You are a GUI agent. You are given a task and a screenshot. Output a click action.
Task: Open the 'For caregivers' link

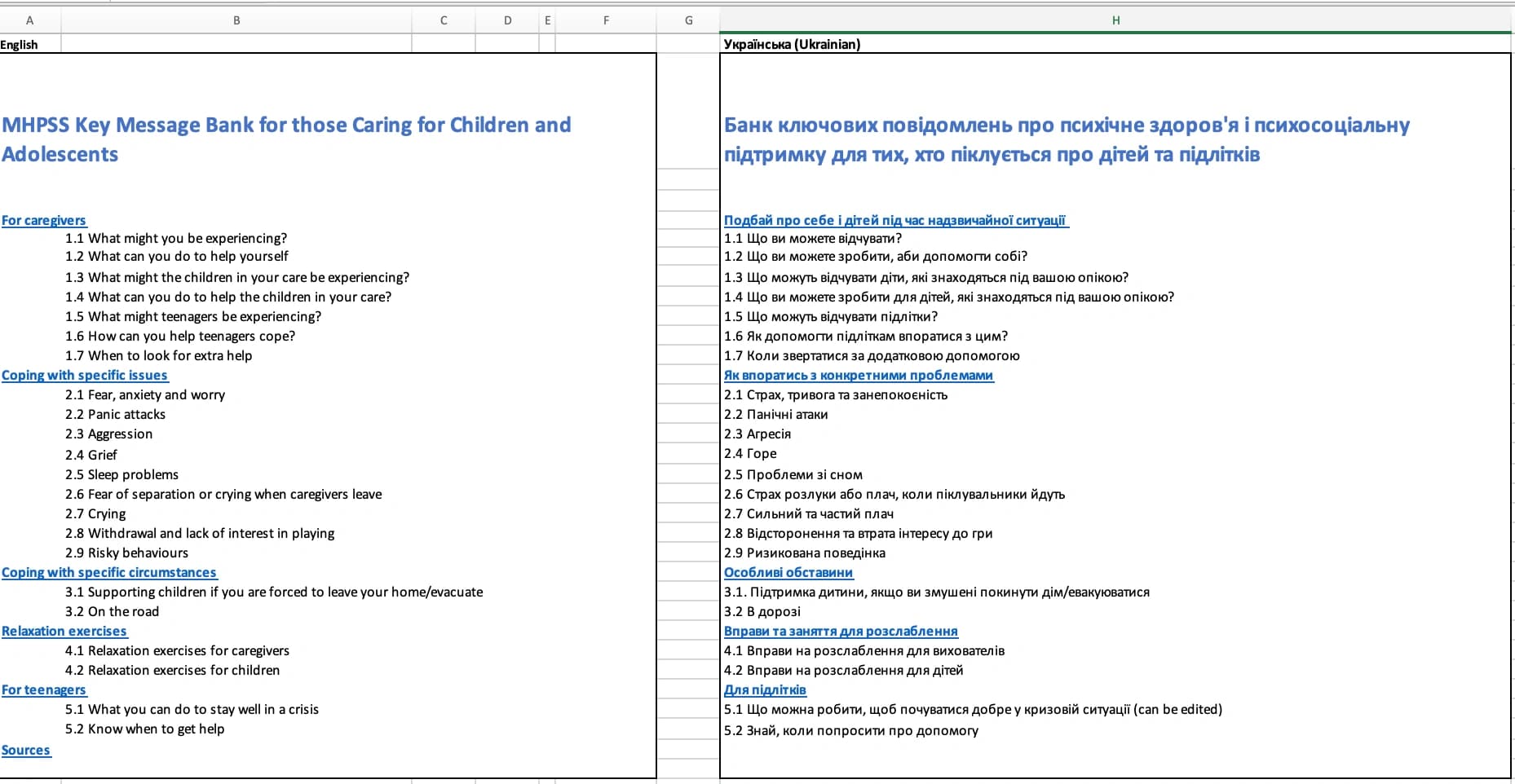[43, 220]
